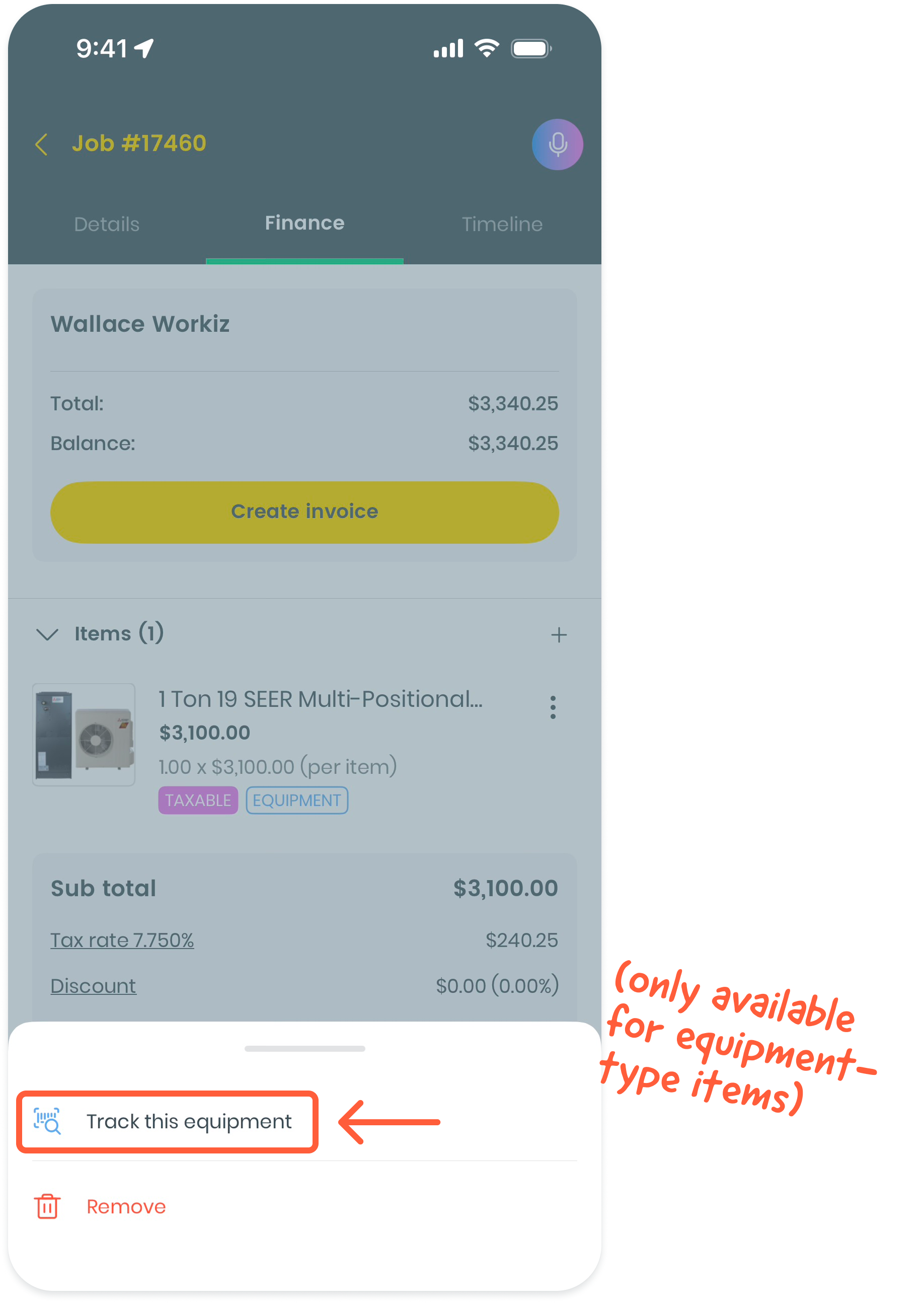This screenshot has height=1303, width=924.
Task: Go back using the left arrow
Action: tap(42, 144)
